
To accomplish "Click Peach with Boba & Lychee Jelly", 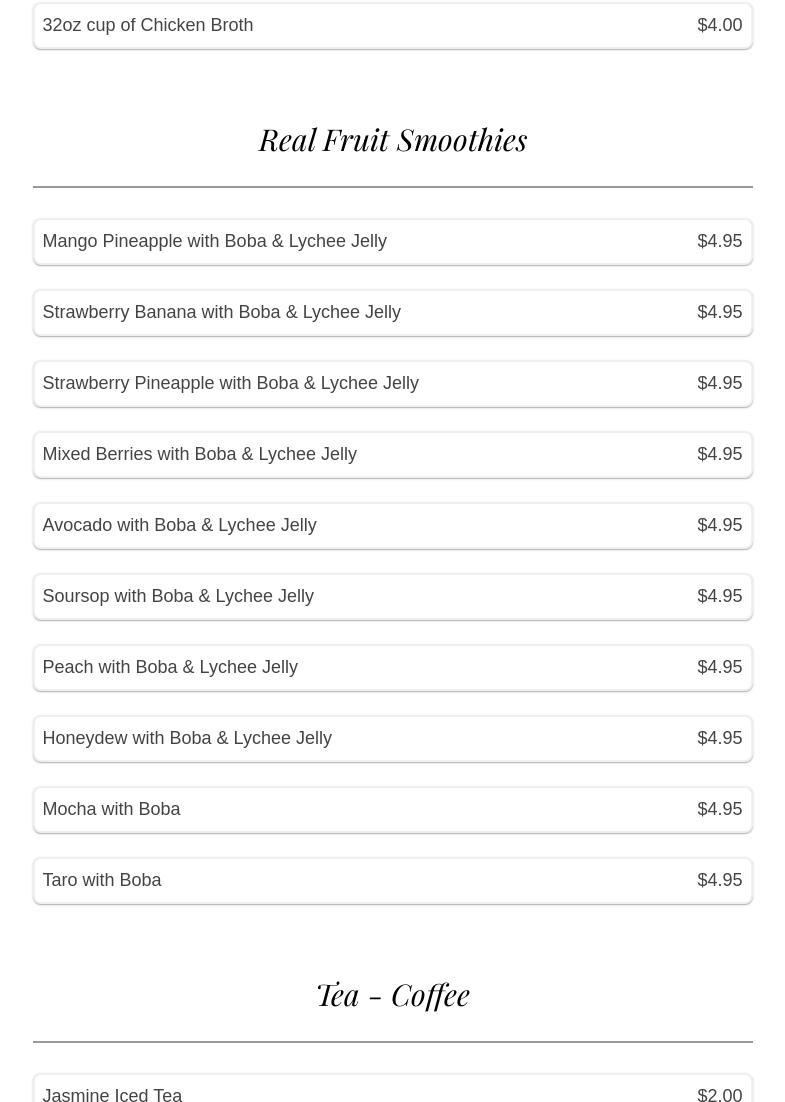I will [x=170, y=667].
